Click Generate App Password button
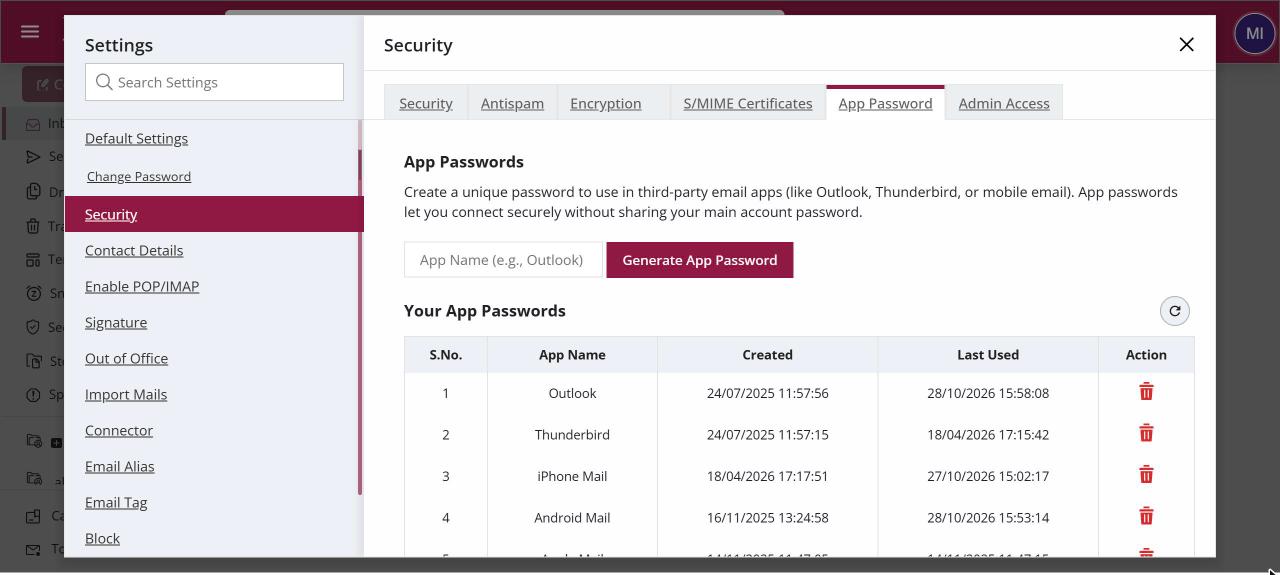This screenshot has height=575, width=1280. [700, 260]
